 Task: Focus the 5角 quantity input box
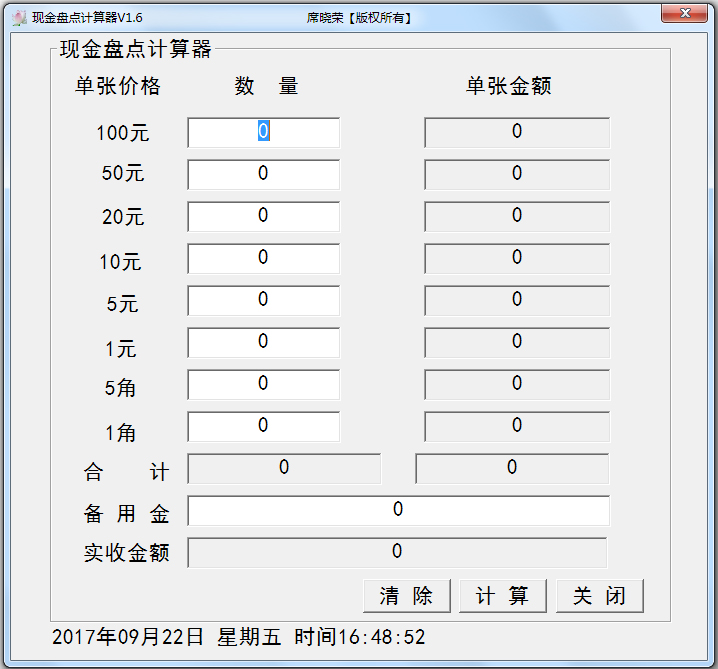(263, 384)
